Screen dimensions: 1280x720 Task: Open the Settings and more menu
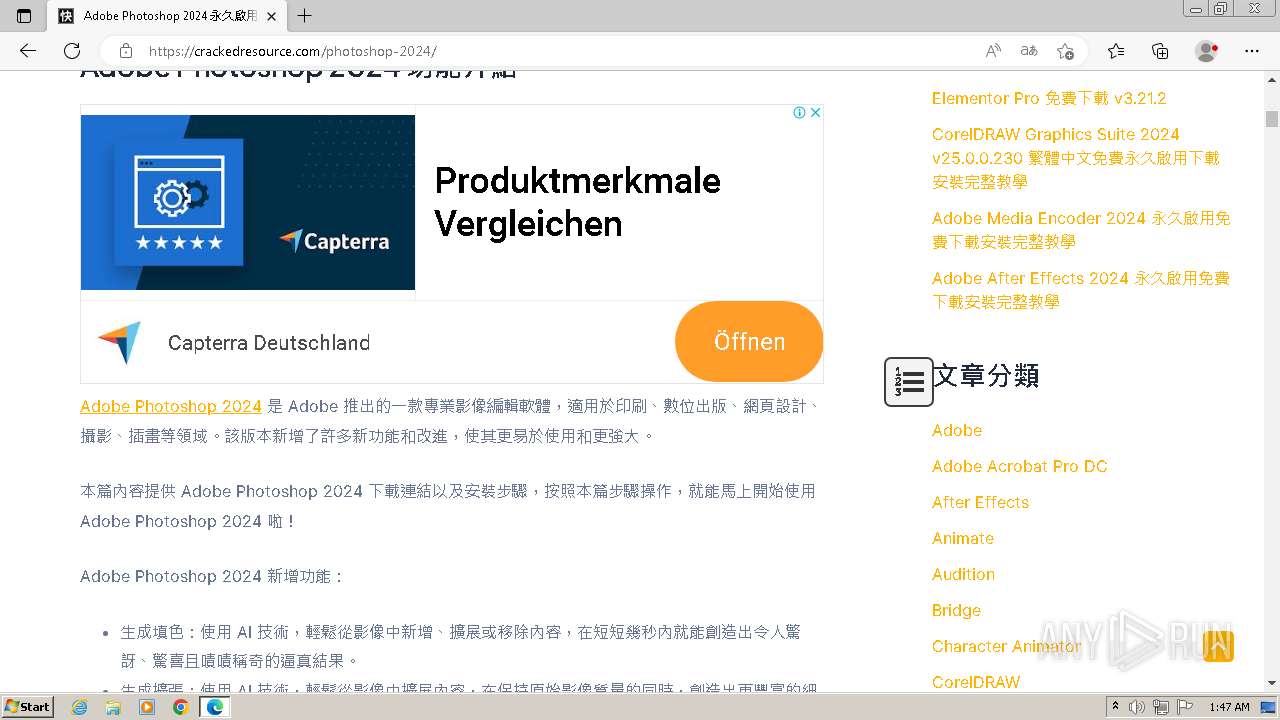tap(1252, 51)
